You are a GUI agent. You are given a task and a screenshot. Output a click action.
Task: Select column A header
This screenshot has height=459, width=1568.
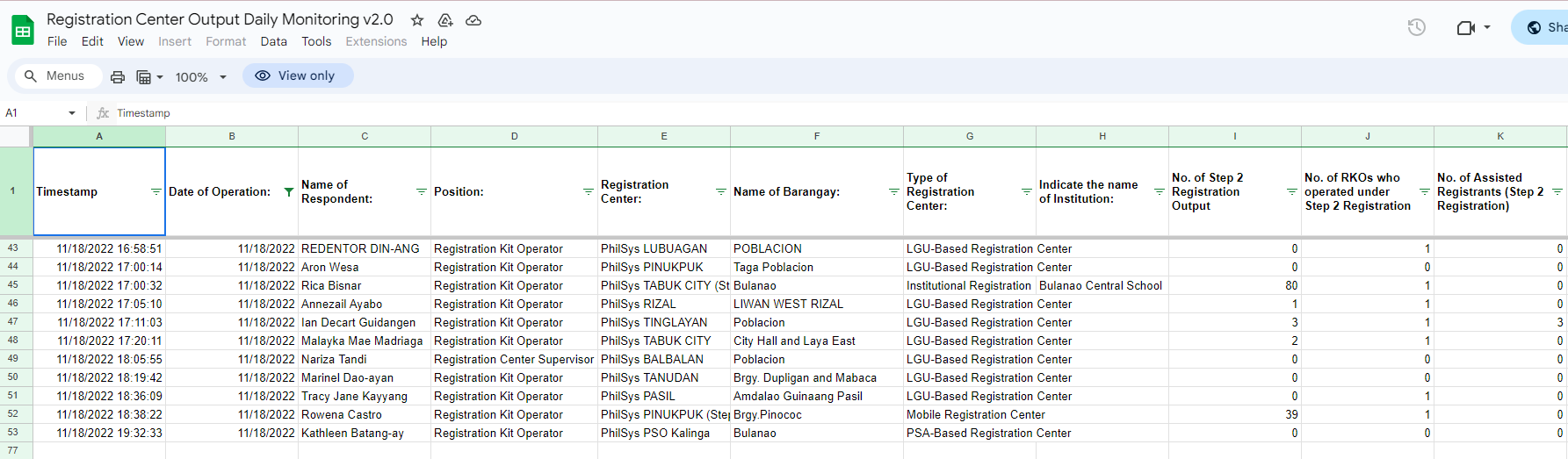tap(99, 136)
